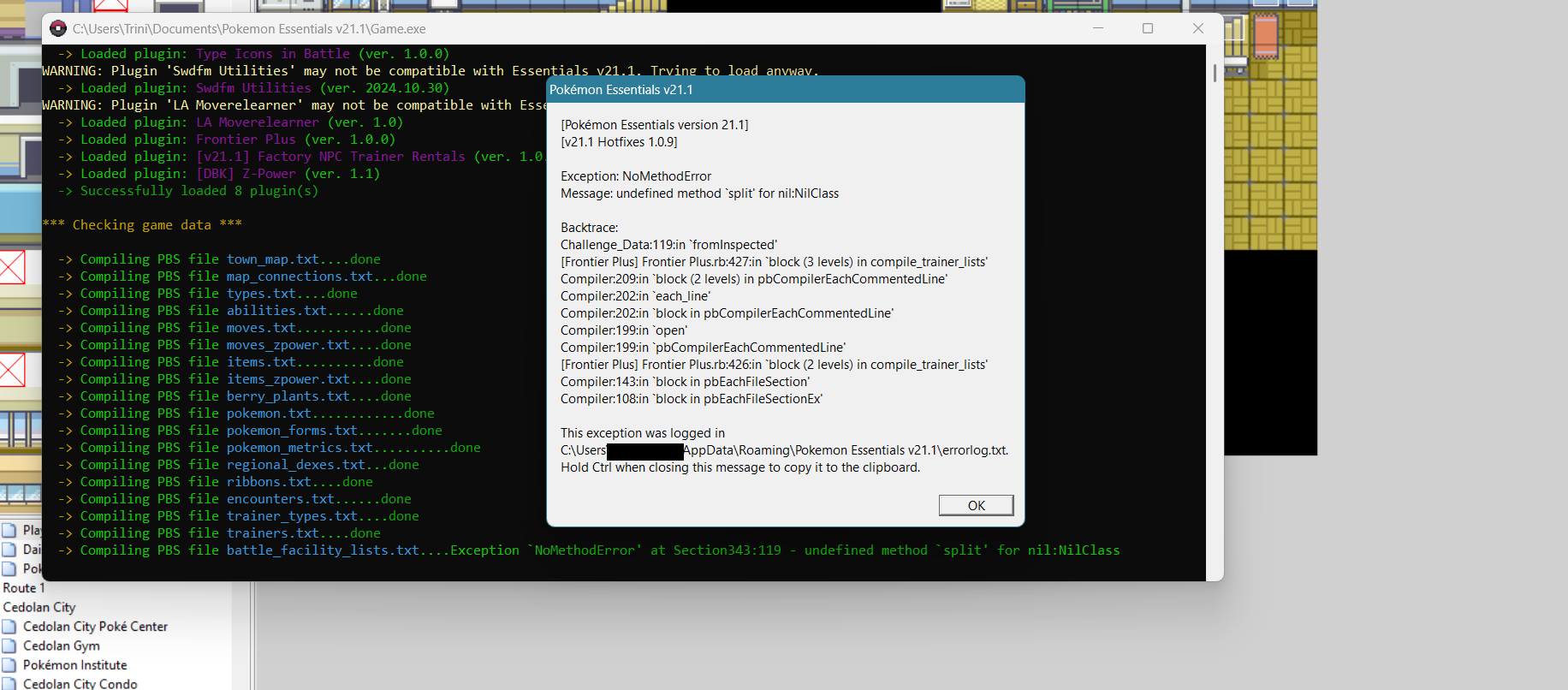1568x690 pixels.
Task: Click the "Message: undefined method" line in the dialog
Action: tap(699, 193)
